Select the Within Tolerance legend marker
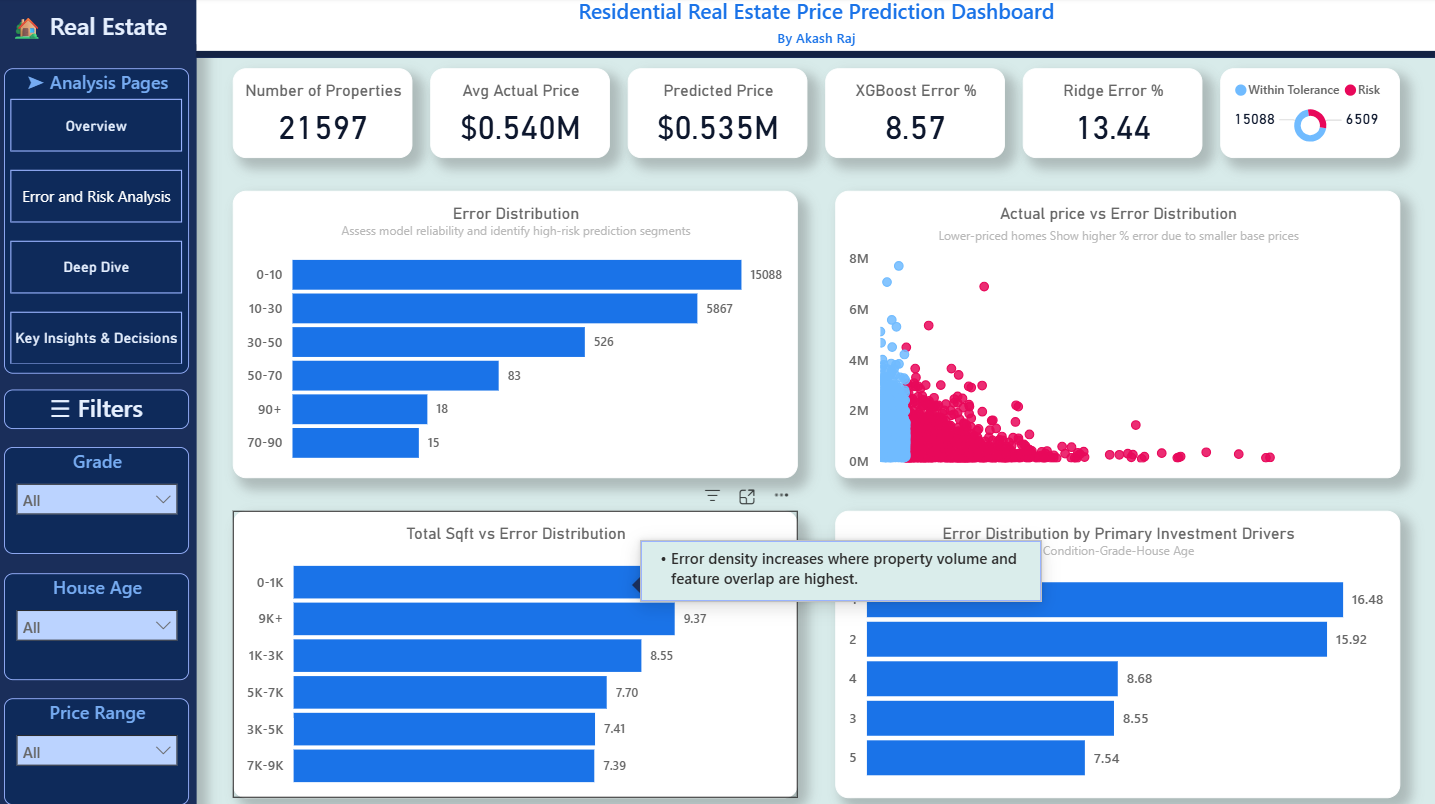 point(1241,90)
